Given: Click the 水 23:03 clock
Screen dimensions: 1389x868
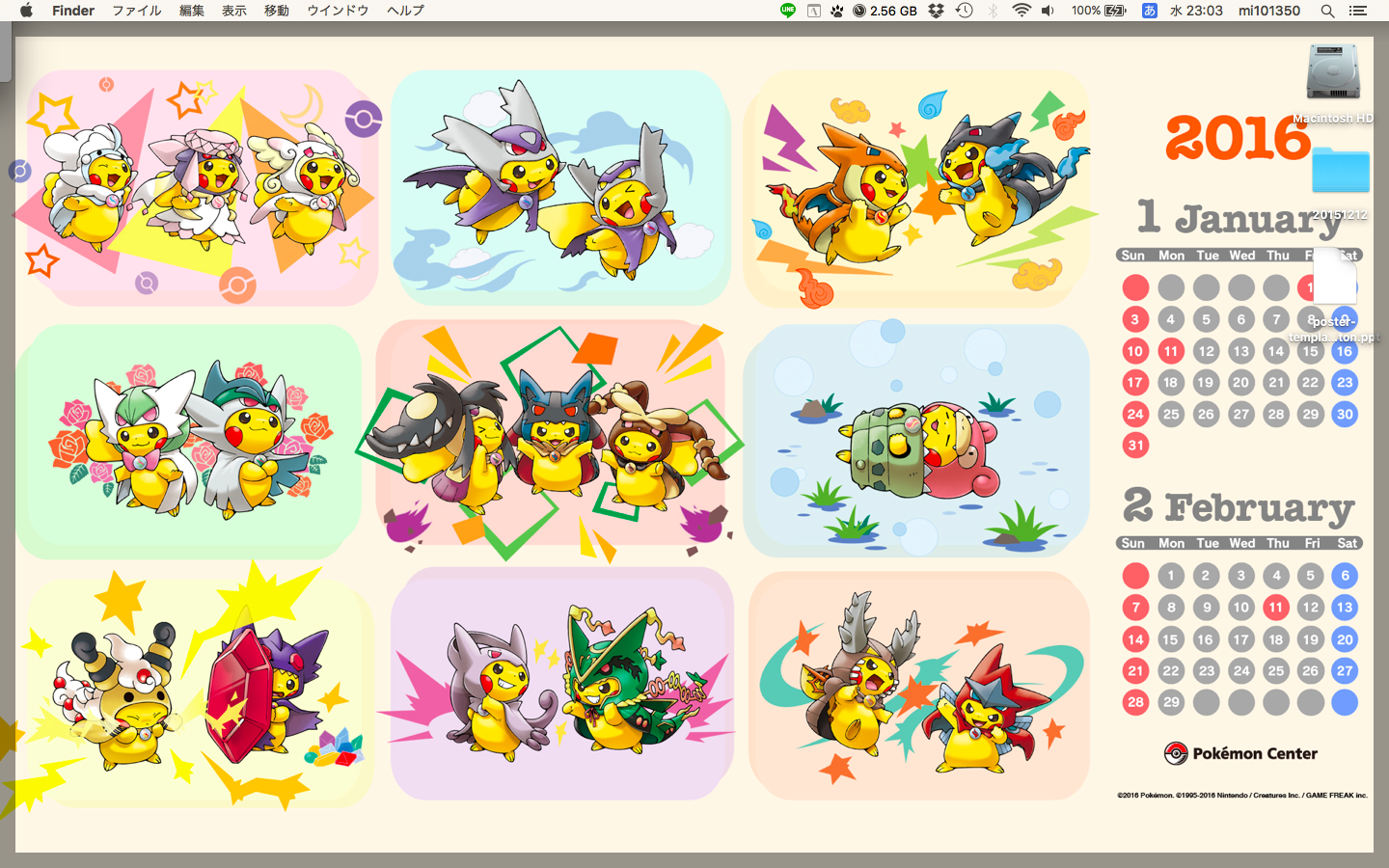Looking at the screenshot, I should coord(1196,11).
